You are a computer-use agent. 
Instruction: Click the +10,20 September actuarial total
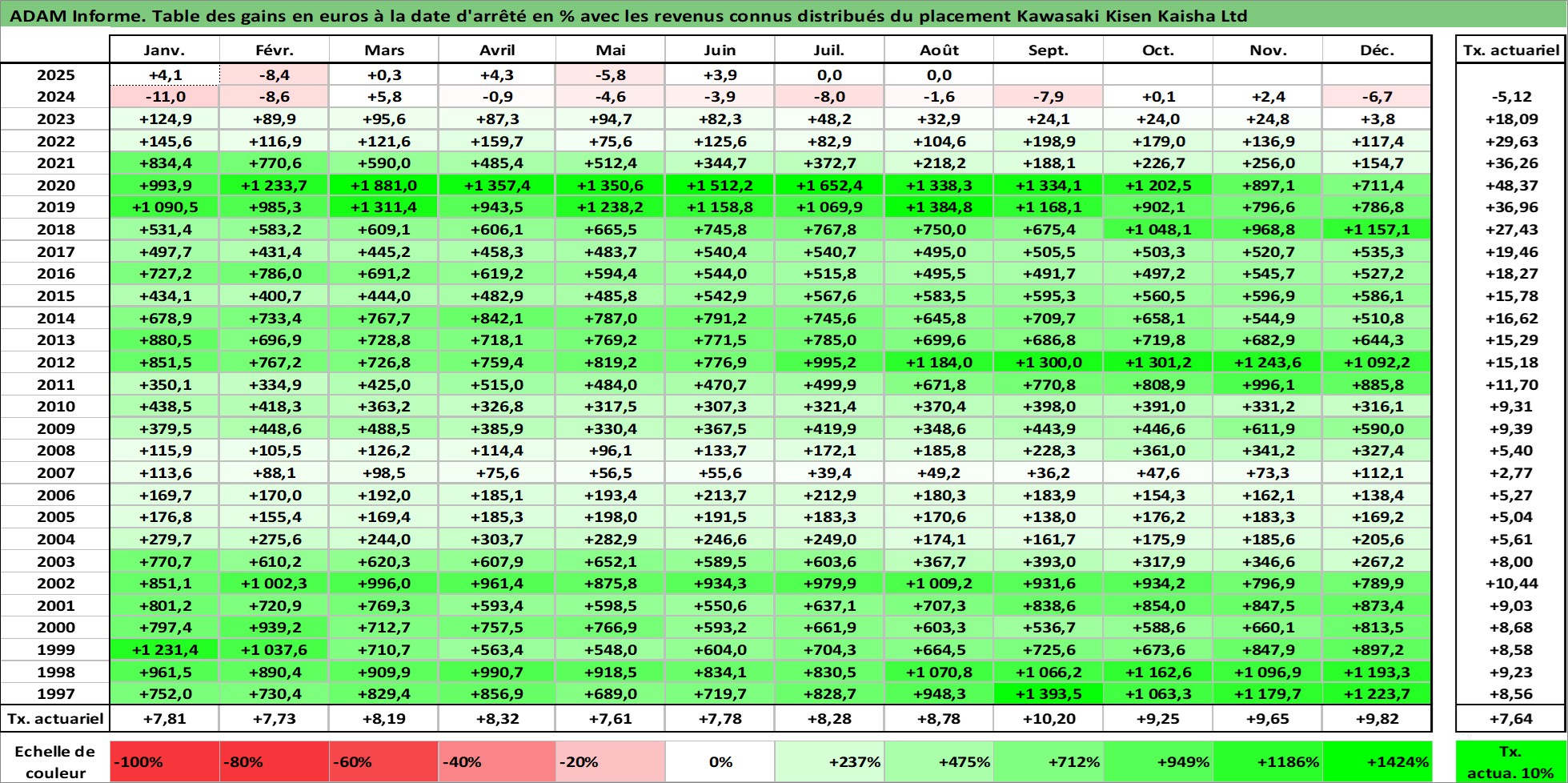click(x=1049, y=719)
